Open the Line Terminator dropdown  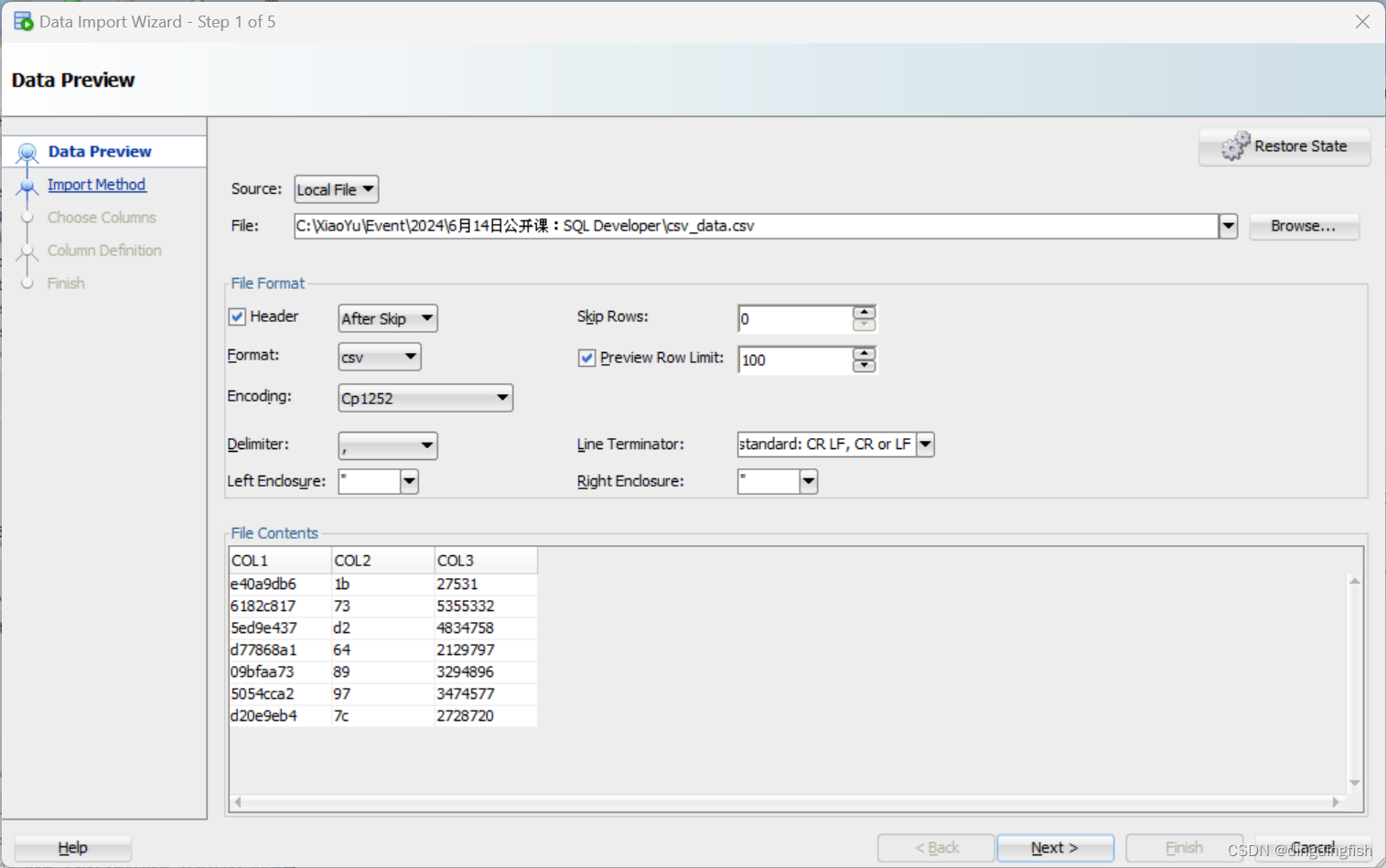(925, 445)
